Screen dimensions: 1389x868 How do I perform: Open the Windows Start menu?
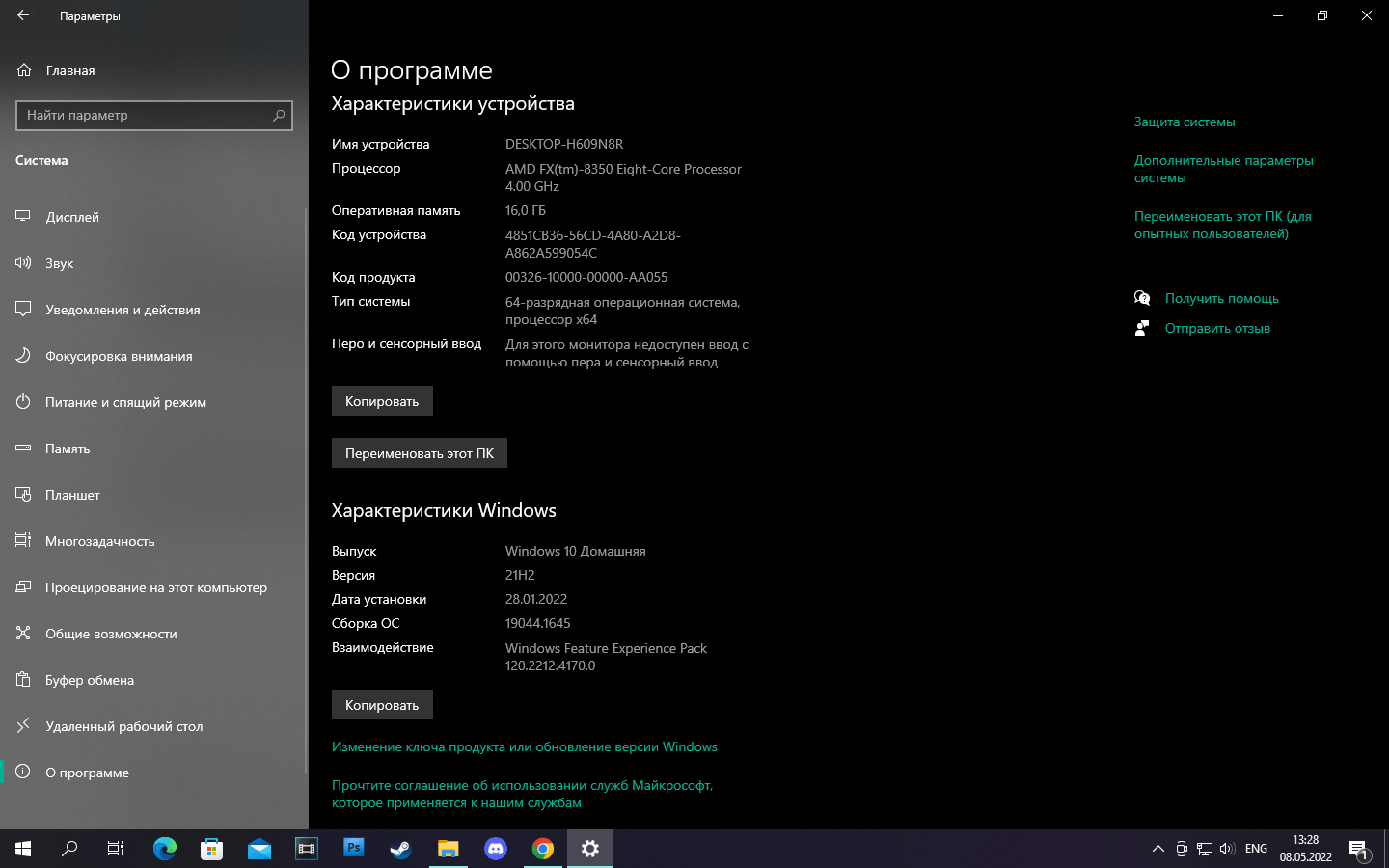23,849
